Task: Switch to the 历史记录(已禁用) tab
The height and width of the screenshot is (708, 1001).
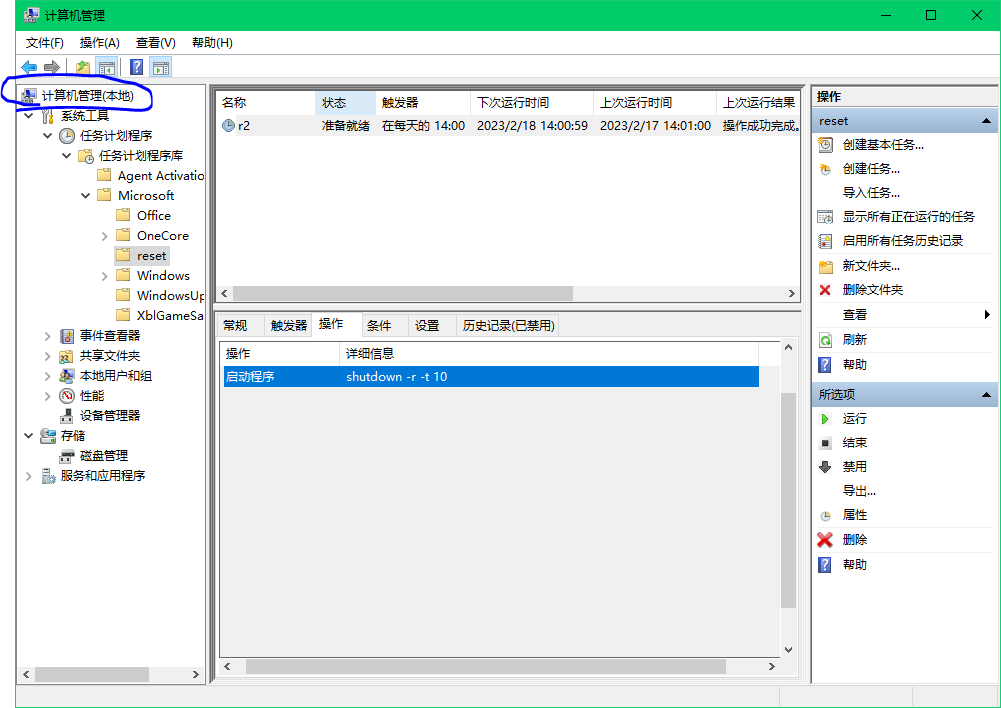Action: (x=508, y=326)
